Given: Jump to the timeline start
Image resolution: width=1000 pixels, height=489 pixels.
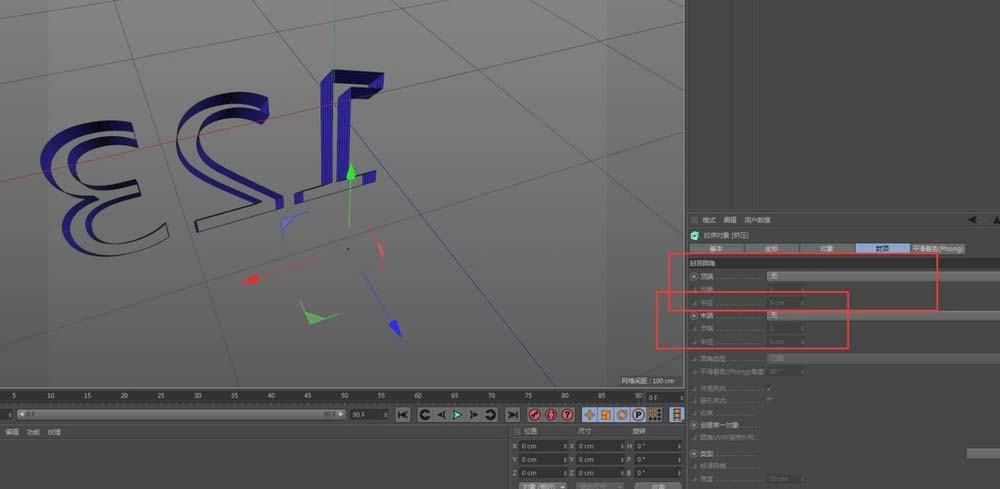Looking at the screenshot, I should pos(402,414).
